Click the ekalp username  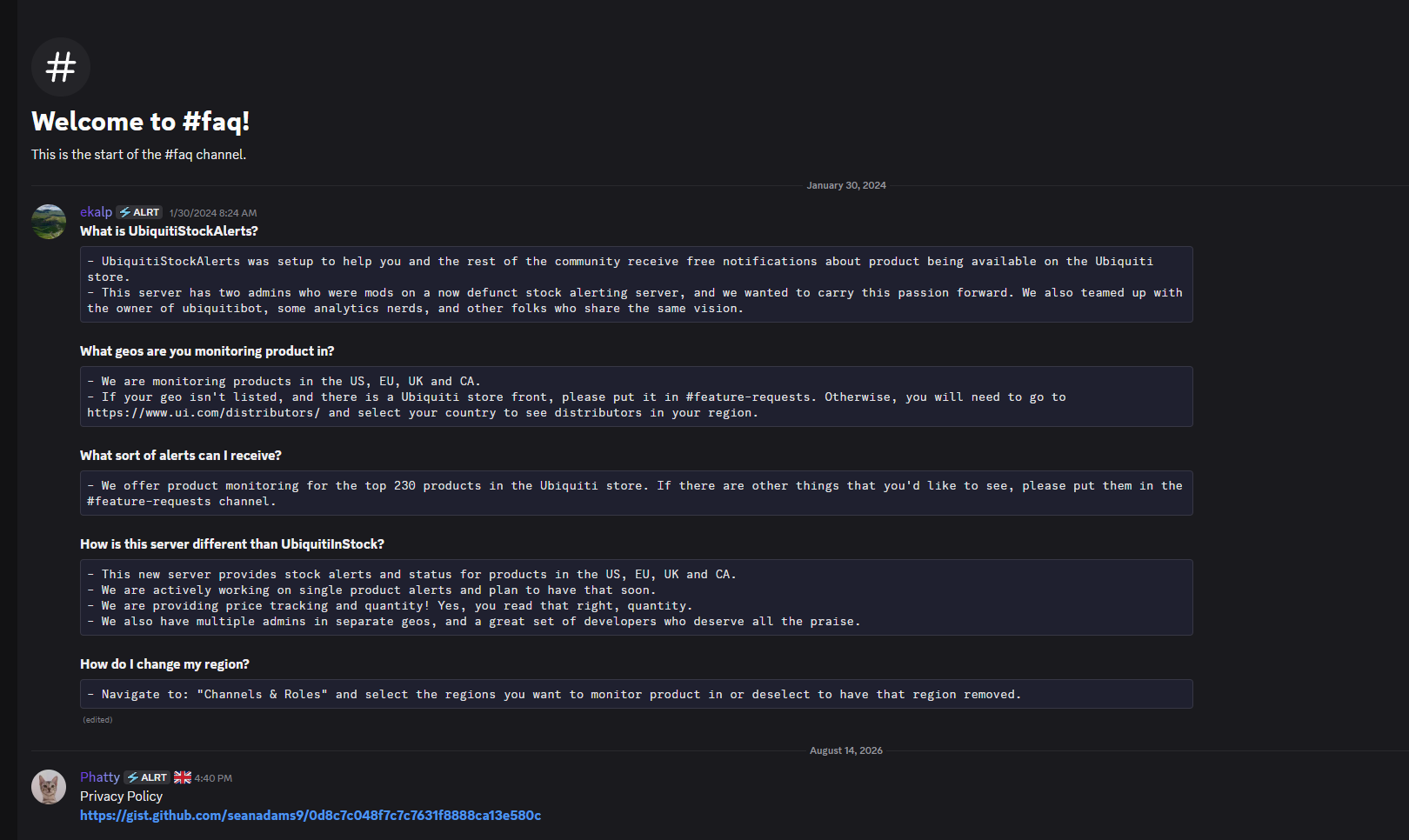coord(96,212)
